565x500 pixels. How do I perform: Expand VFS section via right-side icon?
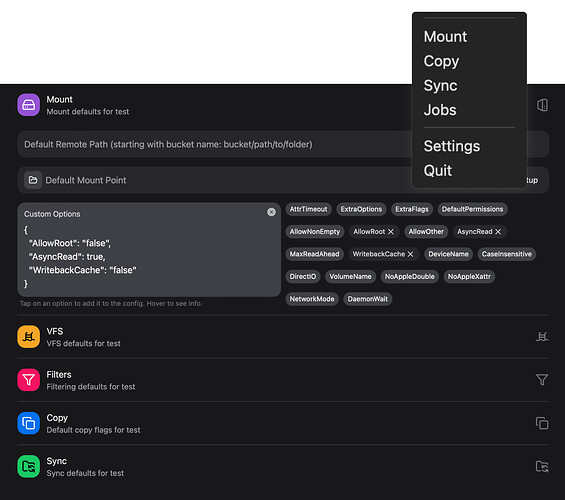[542, 337]
